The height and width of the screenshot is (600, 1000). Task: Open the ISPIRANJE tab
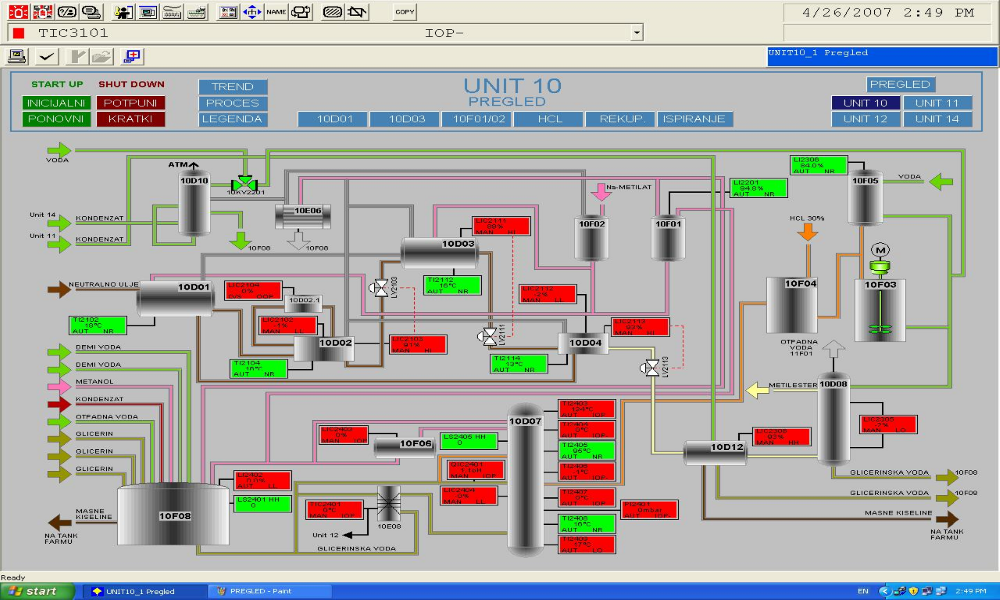click(x=695, y=119)
